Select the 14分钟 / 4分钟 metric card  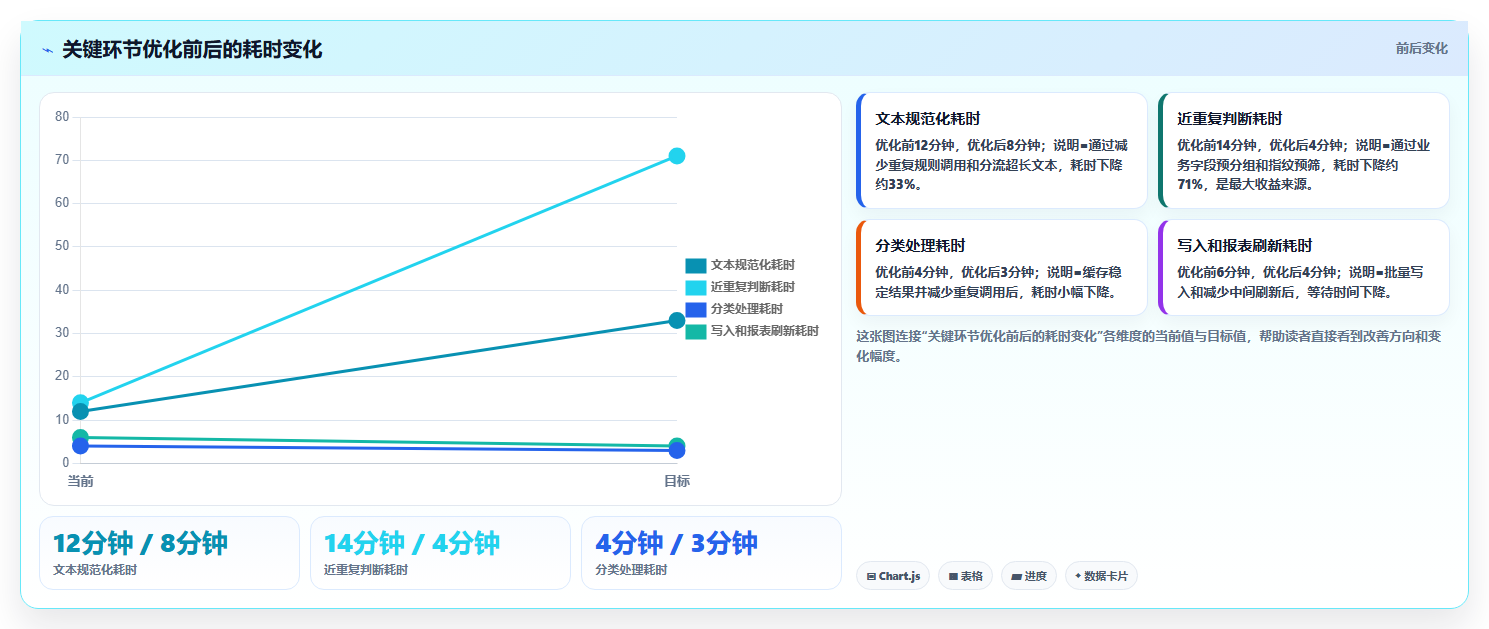440,553
